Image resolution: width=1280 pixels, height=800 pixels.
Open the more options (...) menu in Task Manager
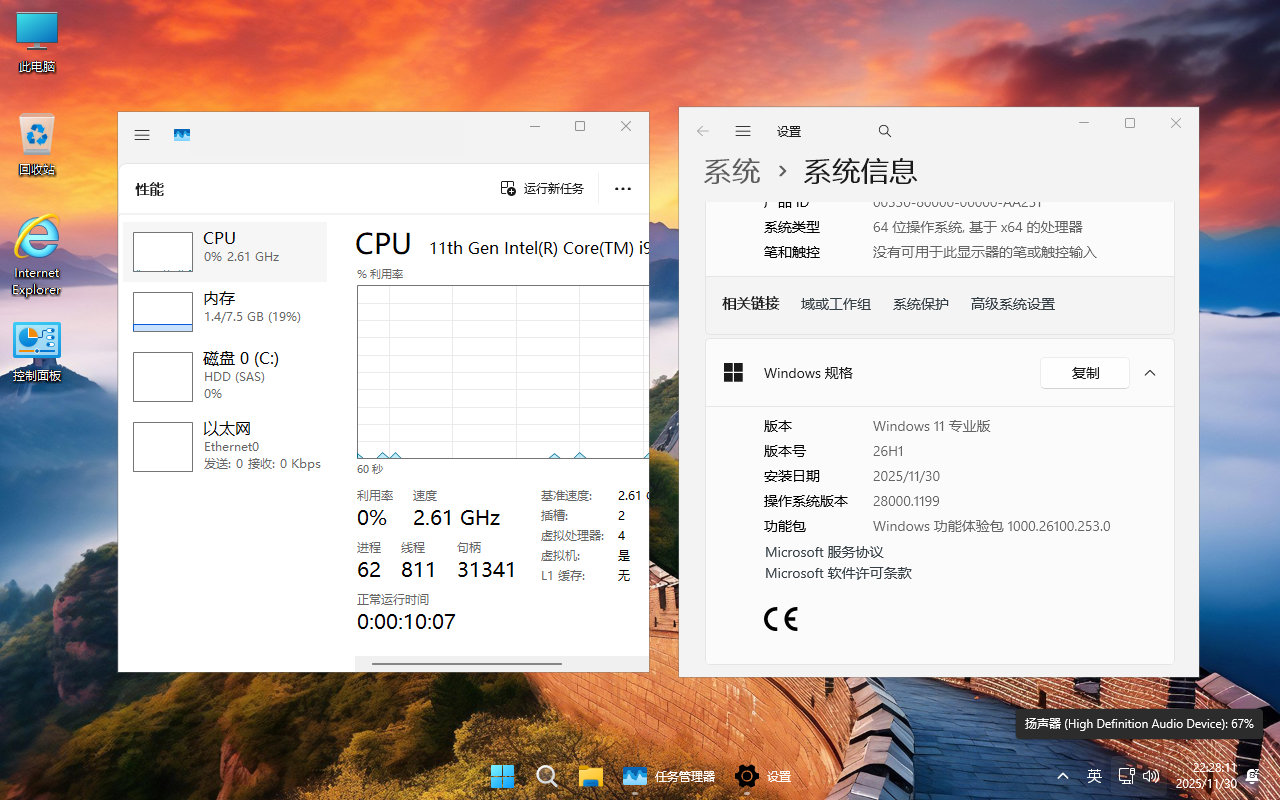click(x=623, y=189)
